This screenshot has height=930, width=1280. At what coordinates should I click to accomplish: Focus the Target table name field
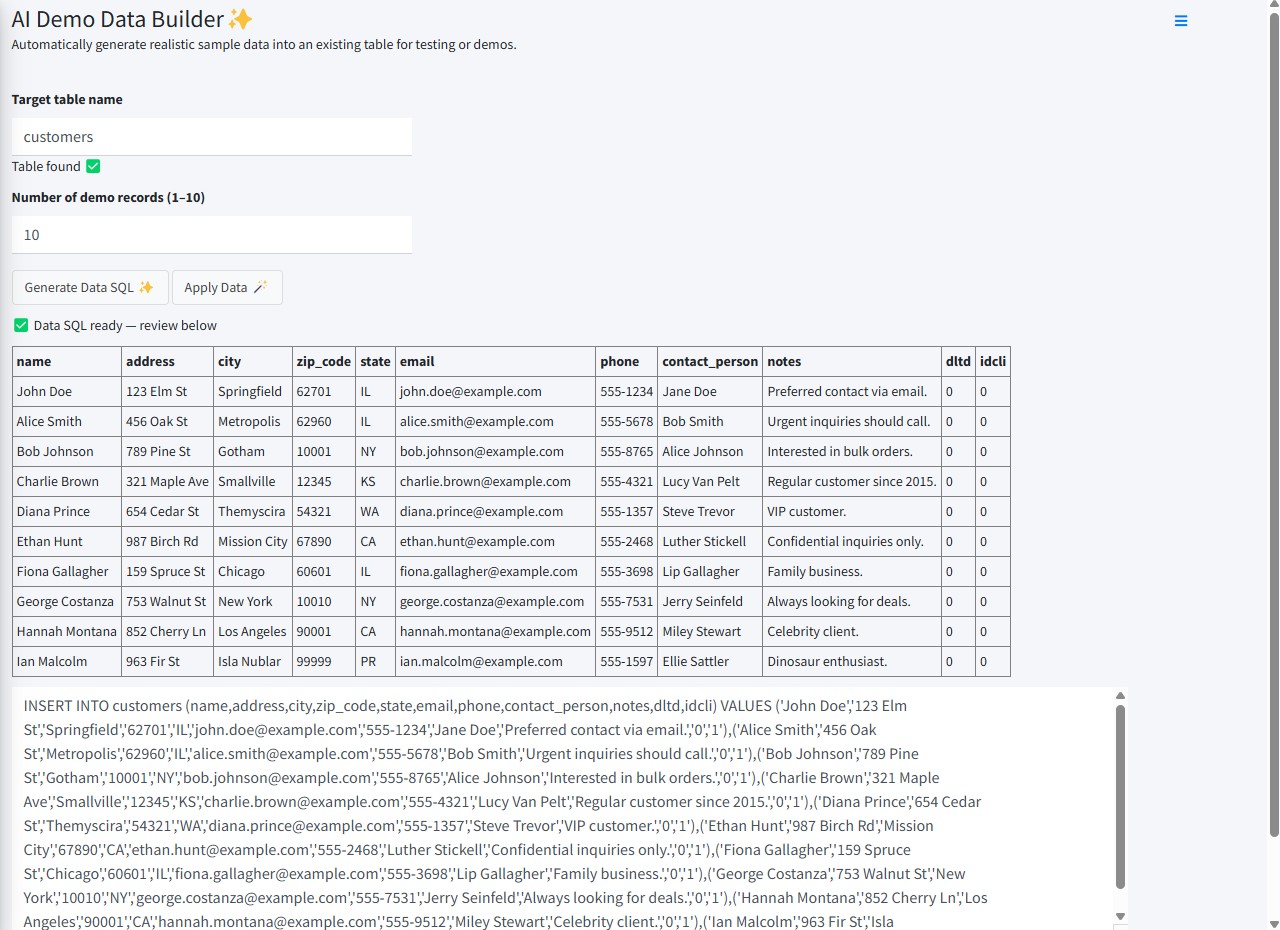[x=211, y=137]
